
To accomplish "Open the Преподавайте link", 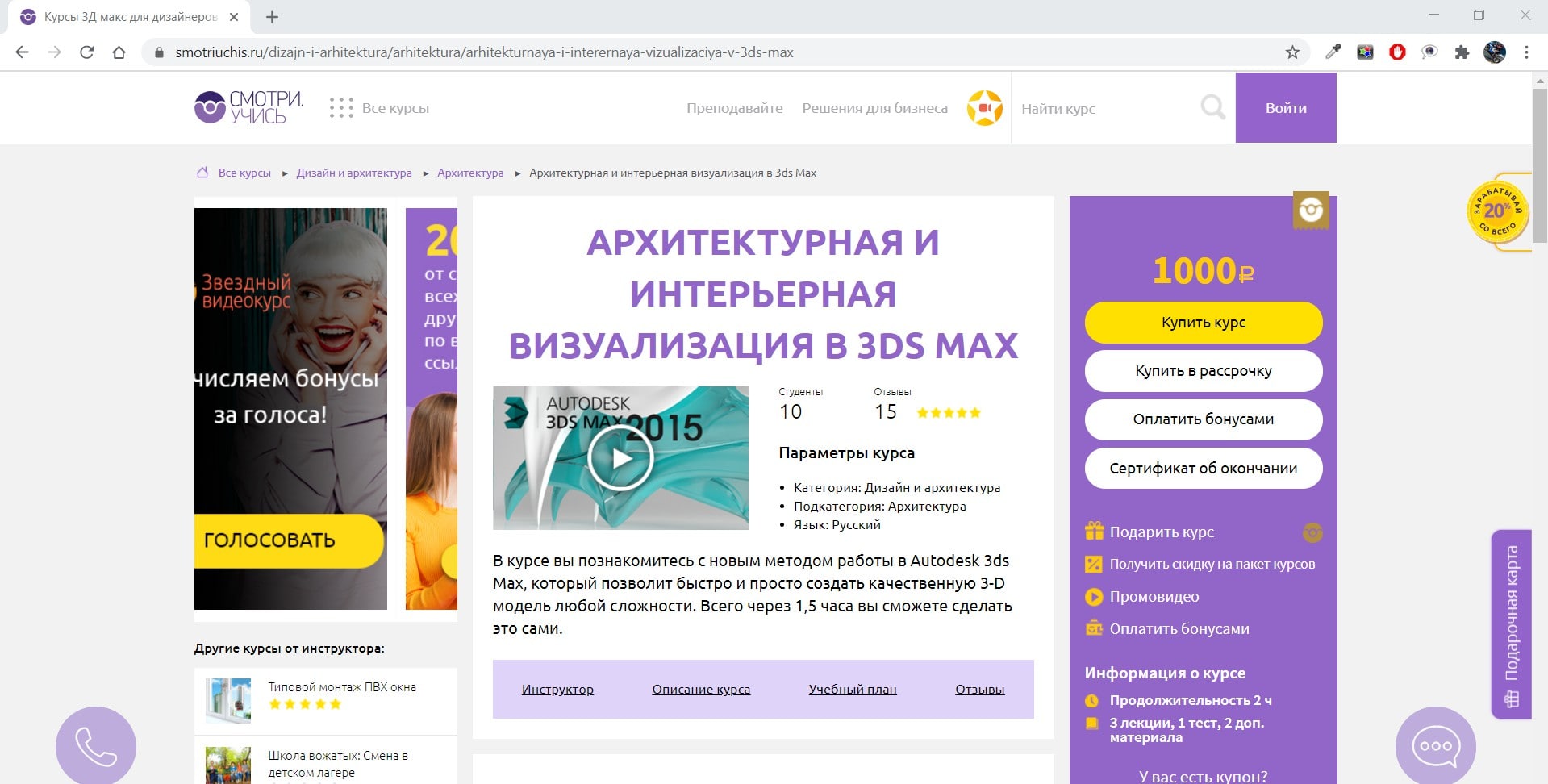I will click(734, 108).
